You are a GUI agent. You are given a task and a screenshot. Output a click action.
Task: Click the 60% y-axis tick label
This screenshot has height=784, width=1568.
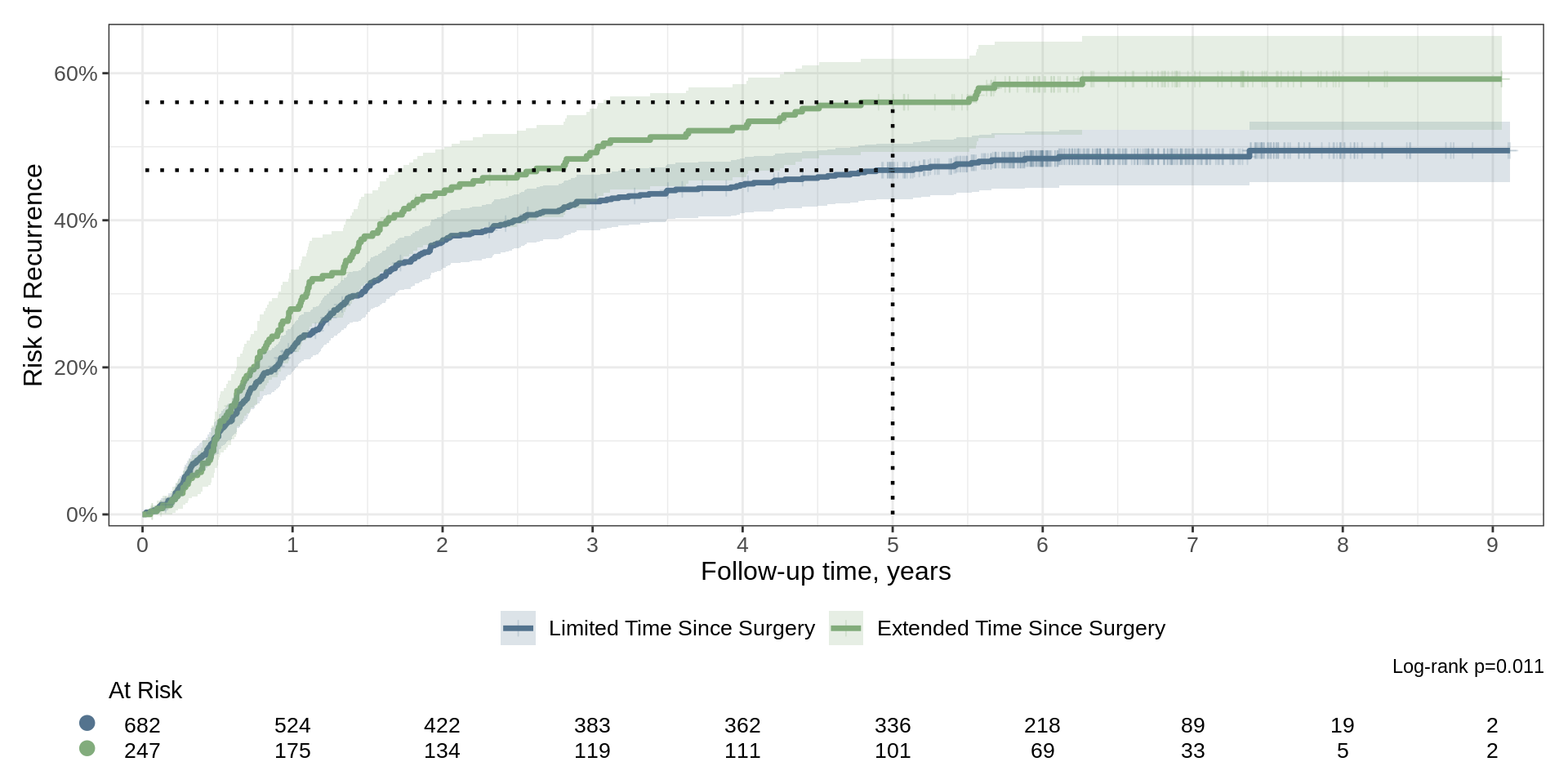[x=75, y=73]
